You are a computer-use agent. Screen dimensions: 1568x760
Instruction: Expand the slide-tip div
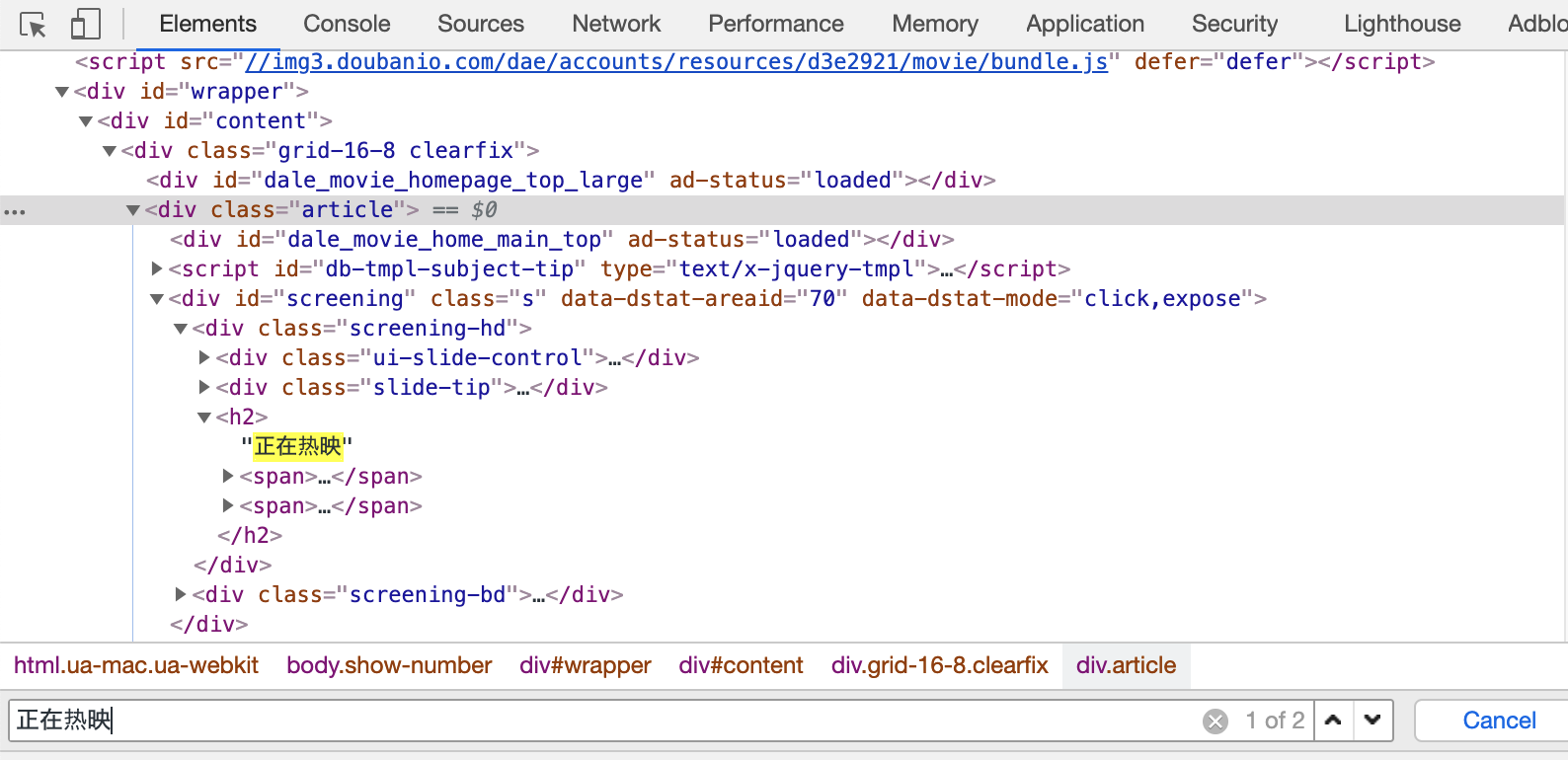204,387
